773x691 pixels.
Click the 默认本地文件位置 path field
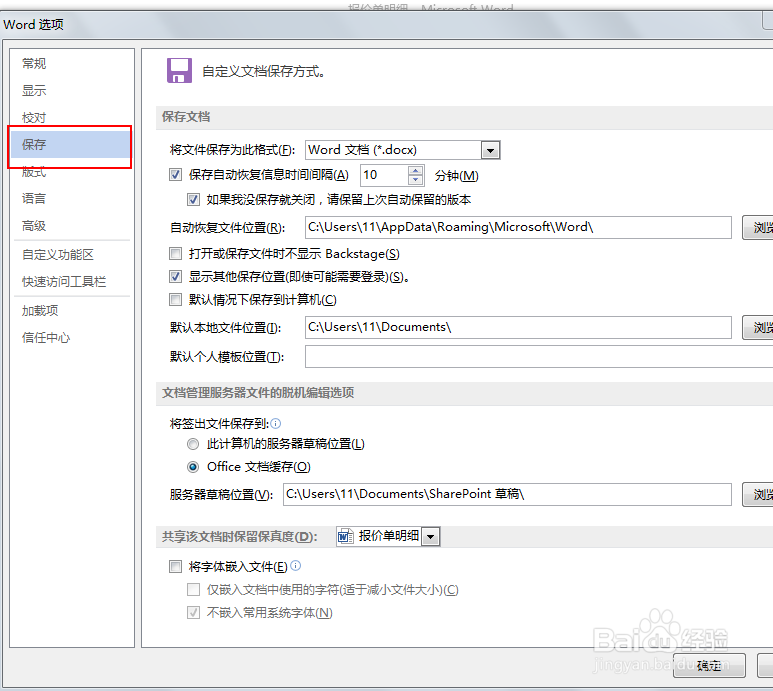pos(518,327)
